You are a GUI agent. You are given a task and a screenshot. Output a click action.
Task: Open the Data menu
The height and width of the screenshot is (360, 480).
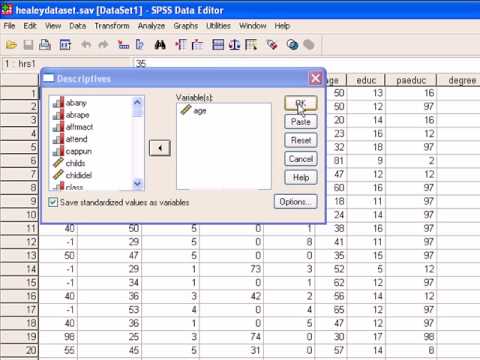click(78, 26)
